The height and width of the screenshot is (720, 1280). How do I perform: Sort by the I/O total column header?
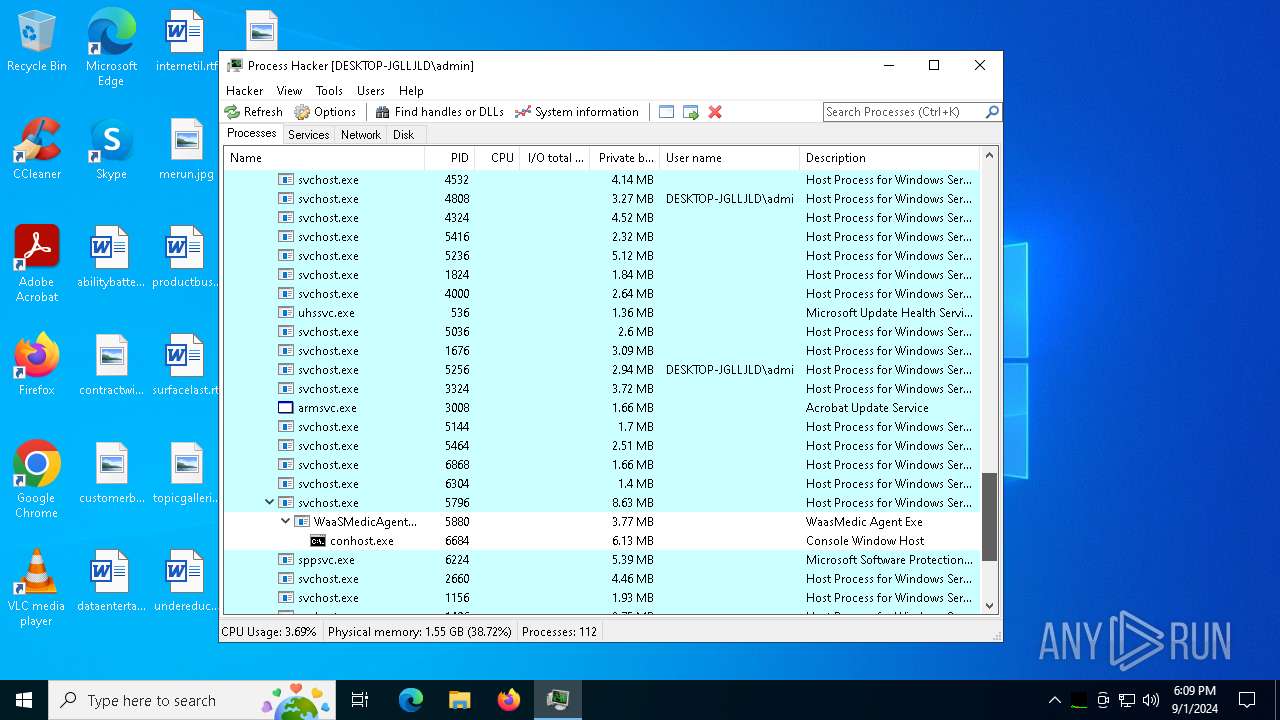pos(555,158)
